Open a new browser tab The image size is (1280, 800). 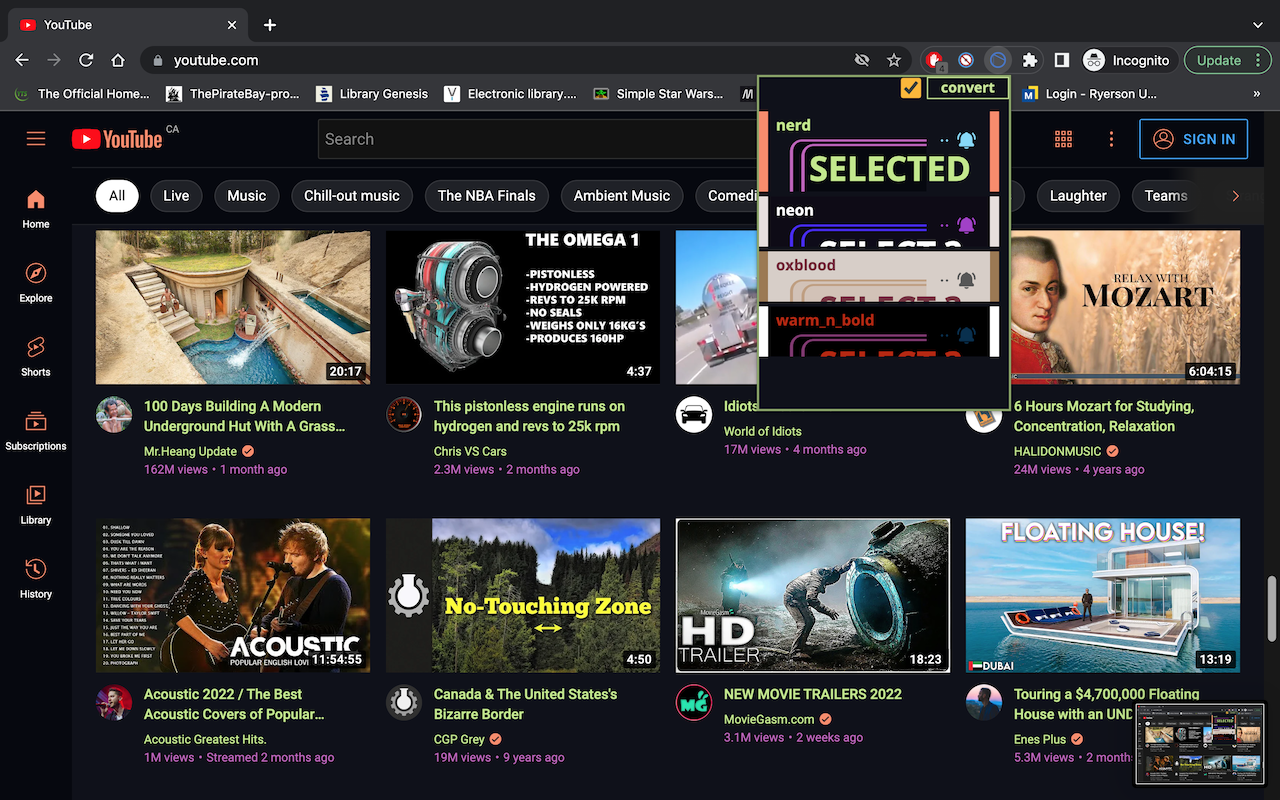click(270, 25)
